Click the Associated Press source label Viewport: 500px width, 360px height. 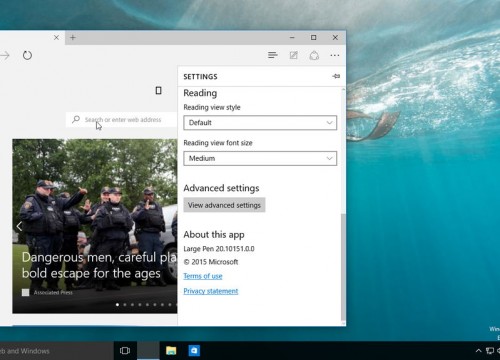pyautogui.click(x=53, y=292)
